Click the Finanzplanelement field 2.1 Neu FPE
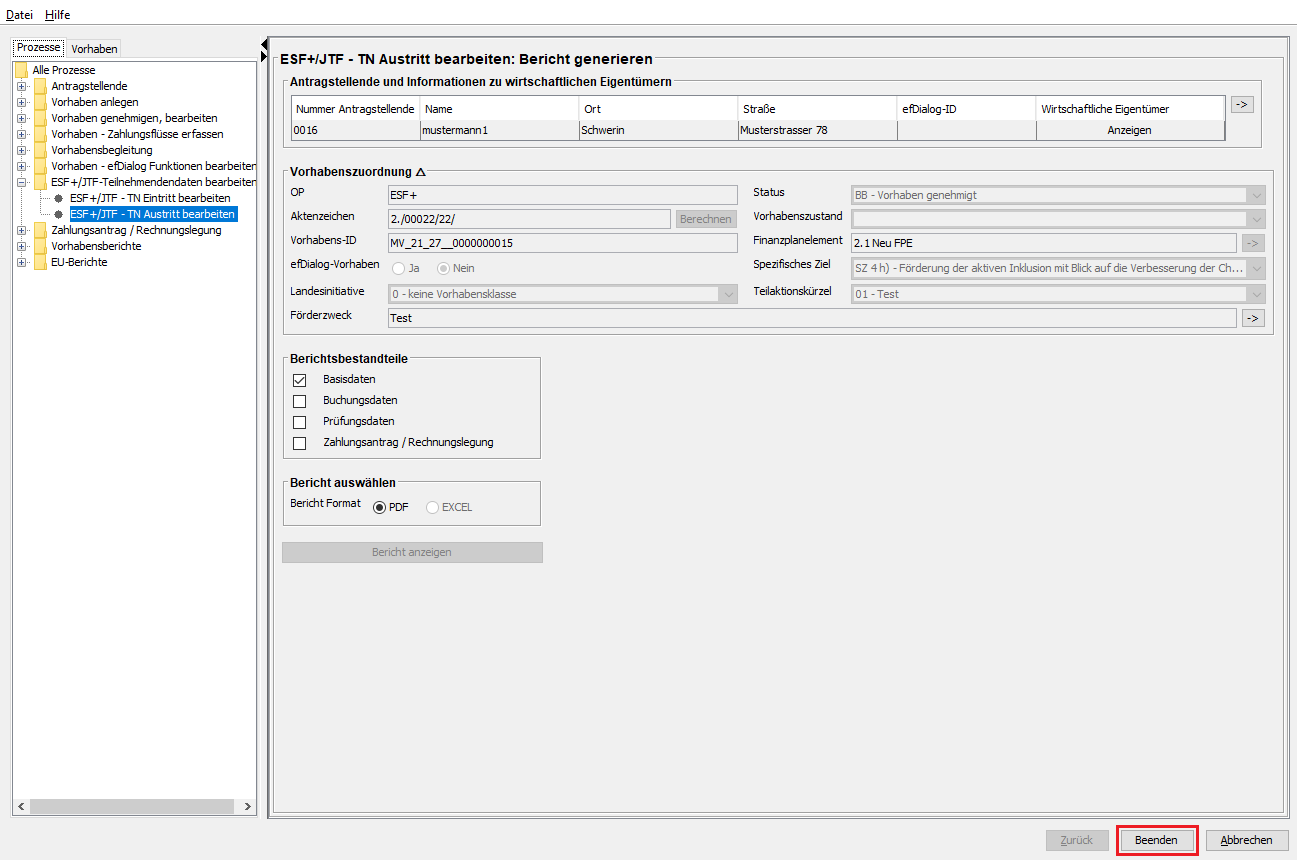Image resolution: width=1297 pixels, height=860 pixels. click(1043, 242)
